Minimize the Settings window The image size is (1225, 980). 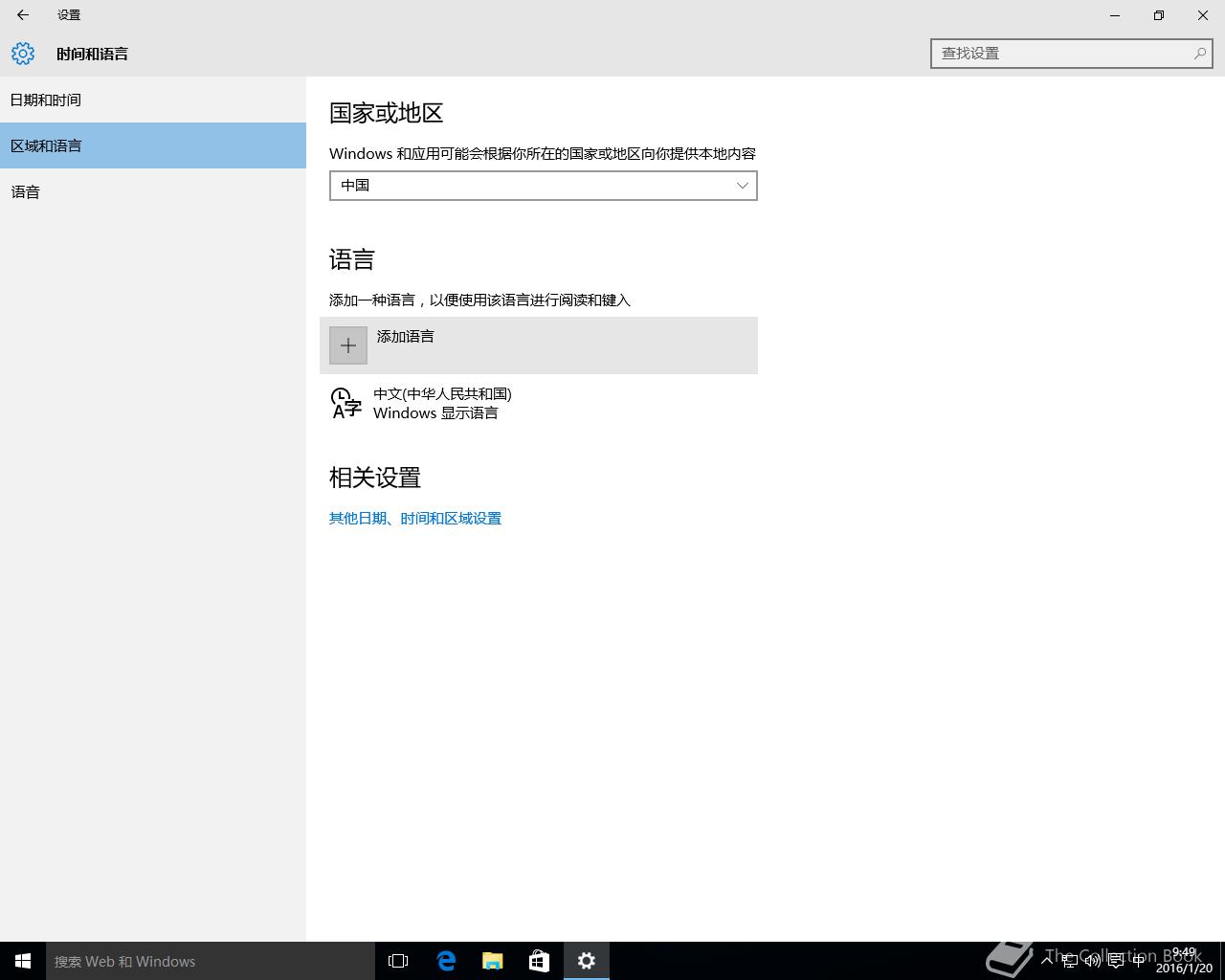[x=1115, y=15]
